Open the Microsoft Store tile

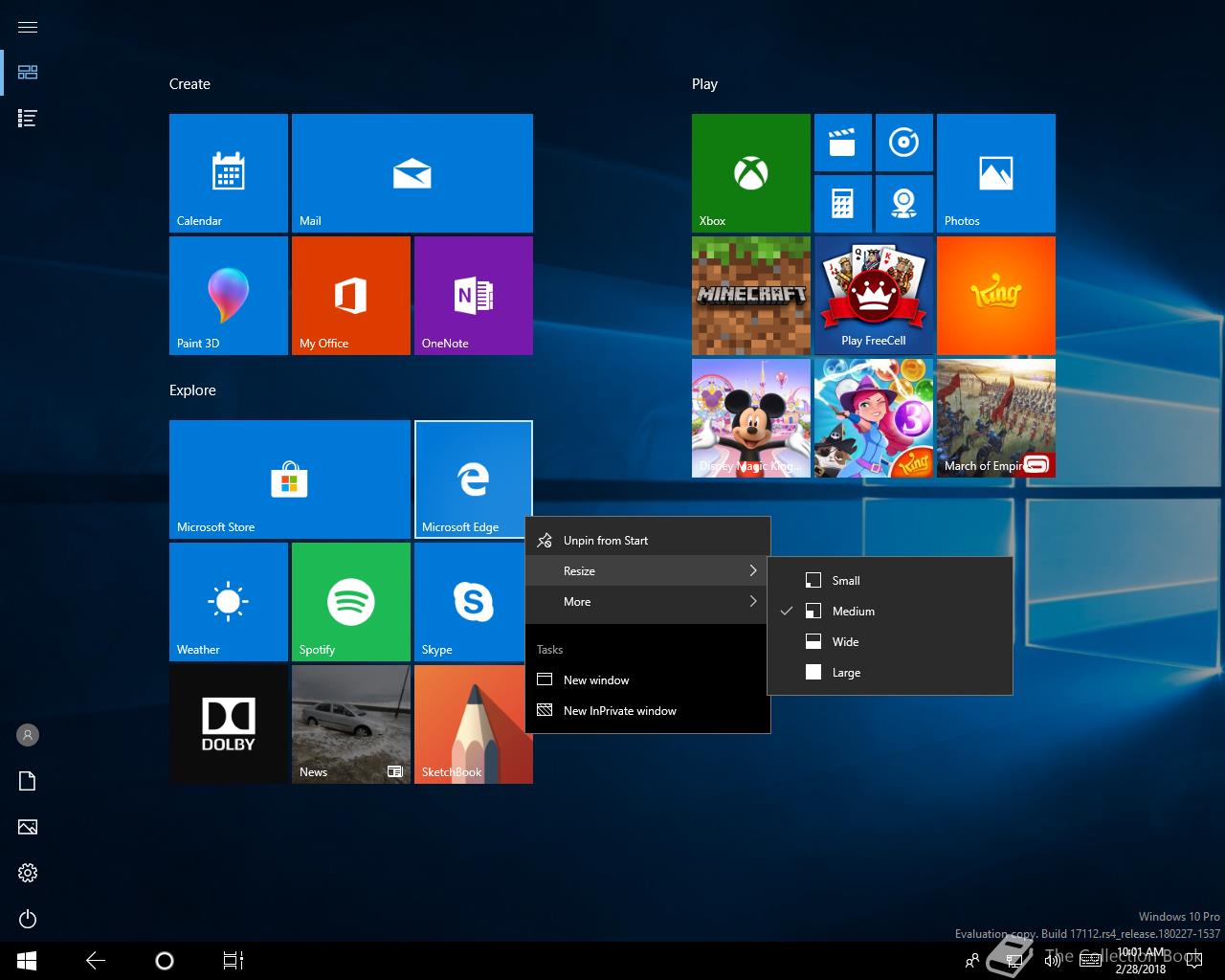pos(290,479)
